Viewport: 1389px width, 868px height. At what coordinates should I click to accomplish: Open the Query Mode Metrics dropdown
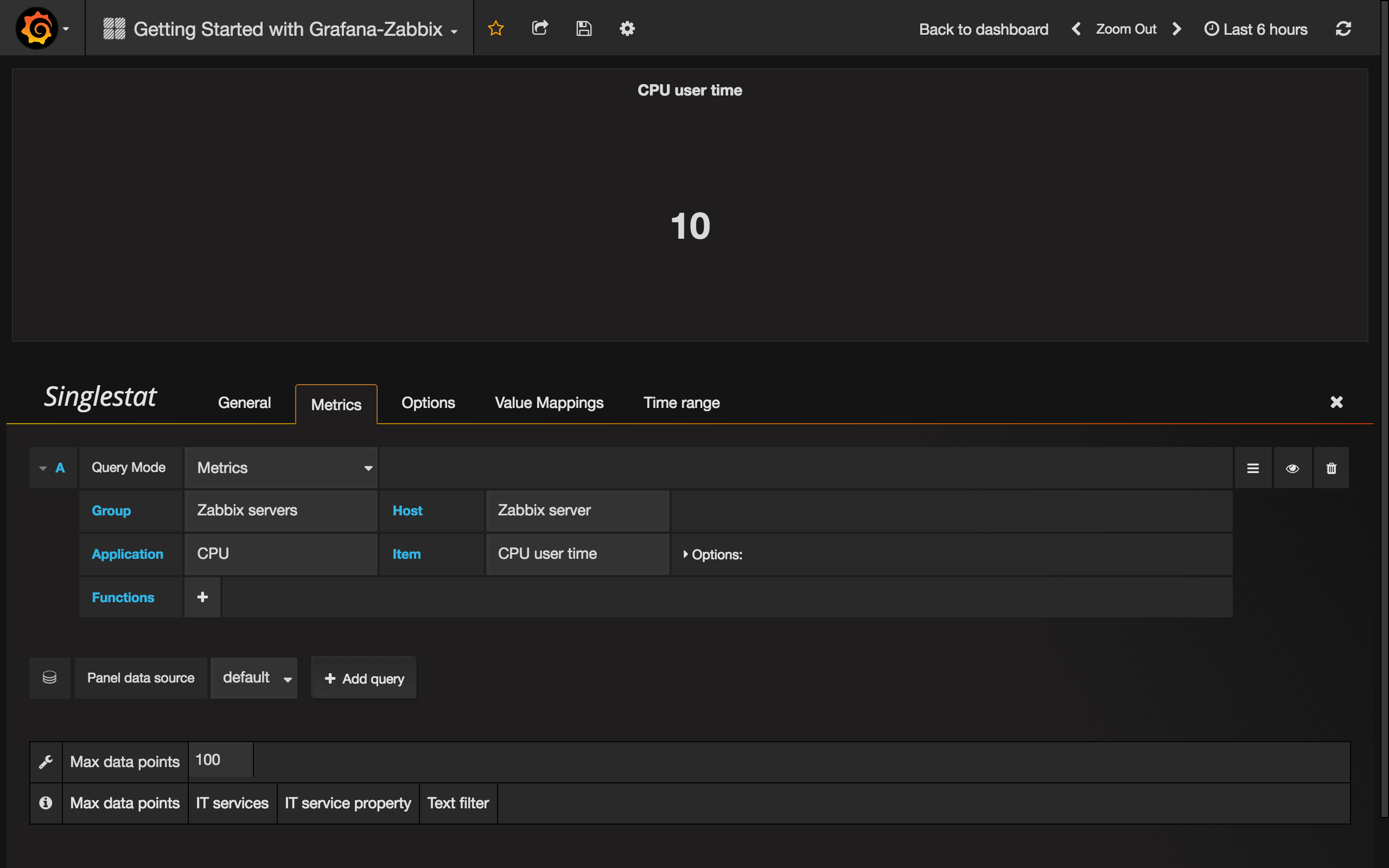coord(281,468)
